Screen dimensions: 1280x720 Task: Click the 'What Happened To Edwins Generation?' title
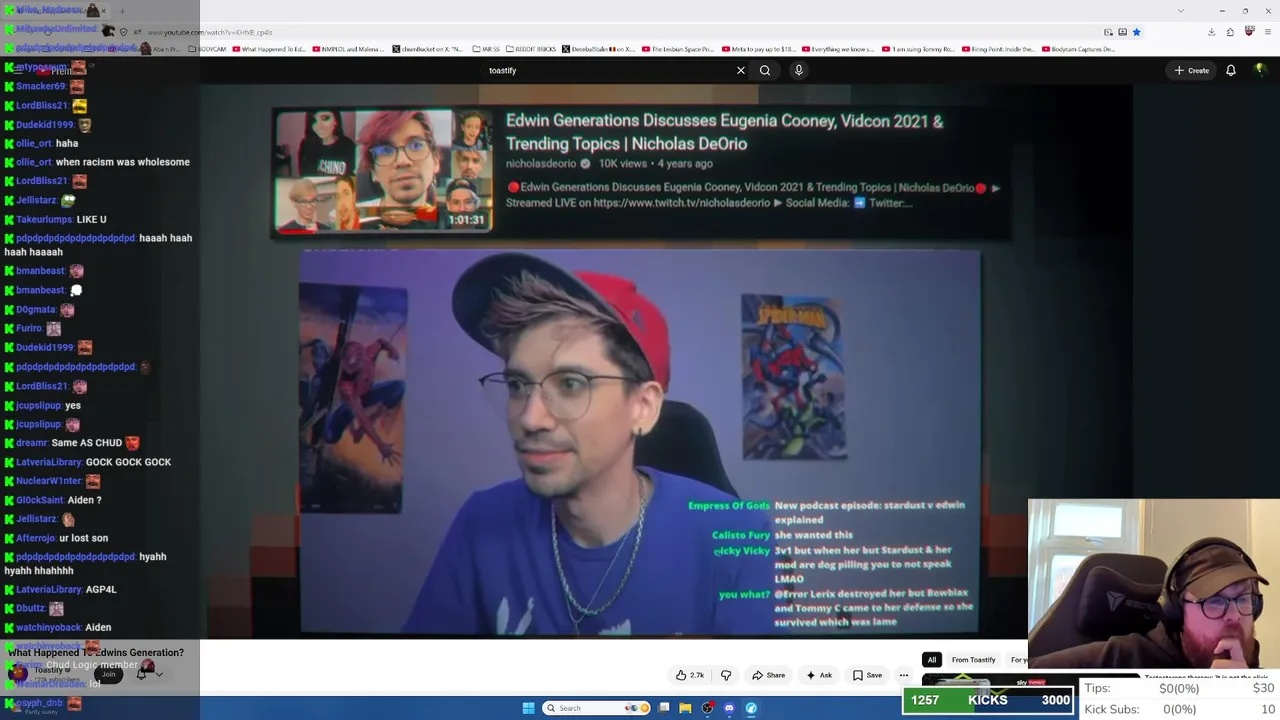point(96,652)
